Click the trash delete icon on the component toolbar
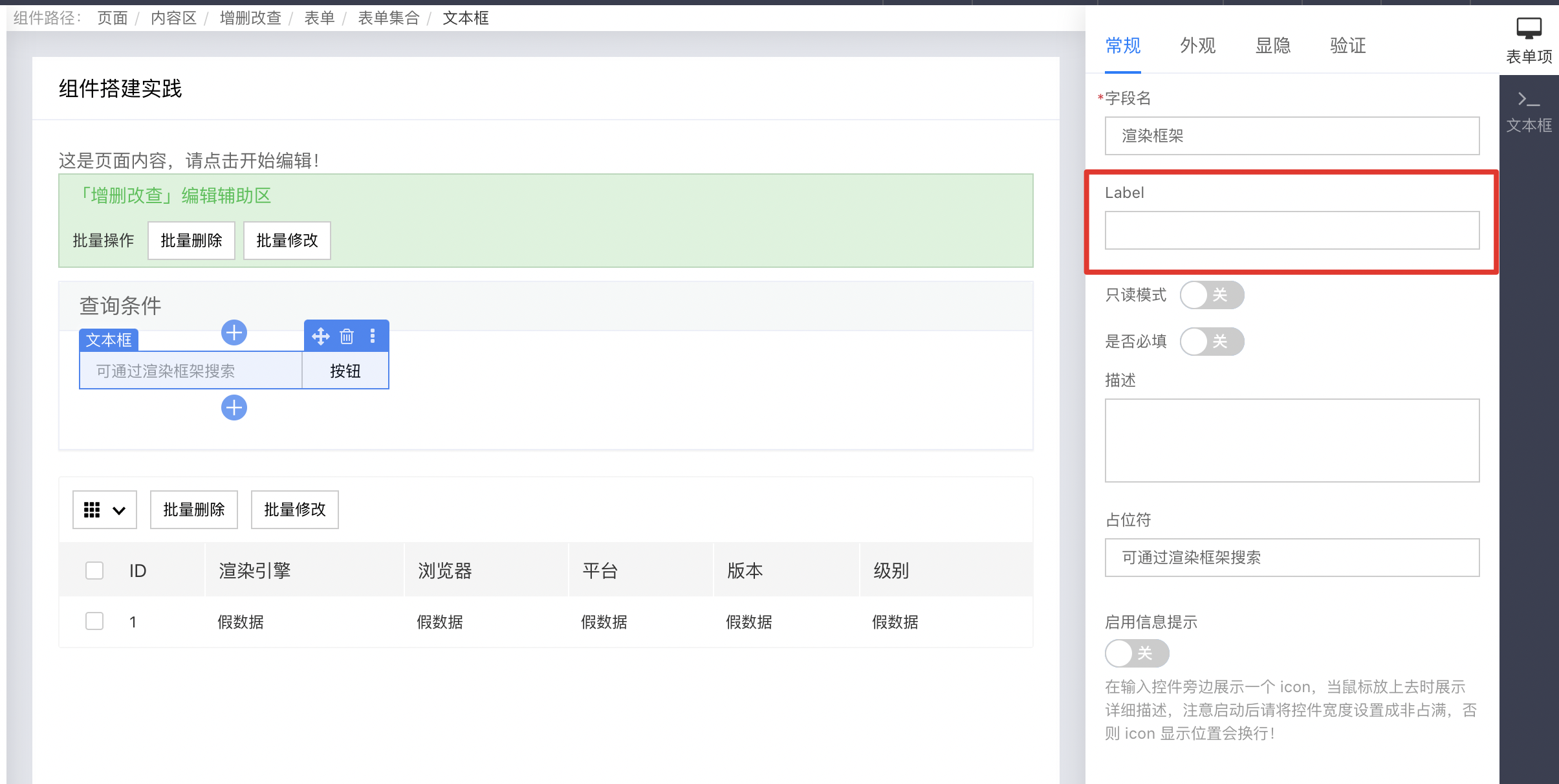Image resolution: width=1559 pixels, height=784 pixels. [347, 336]
